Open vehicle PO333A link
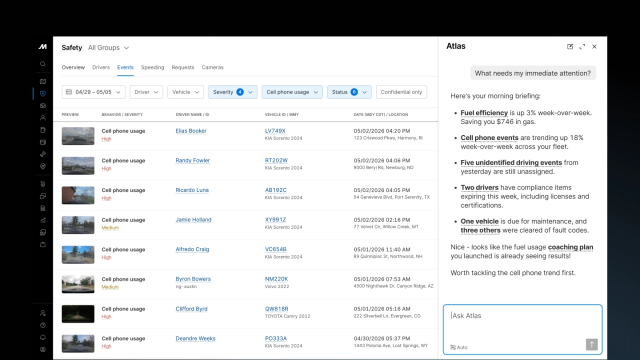Screen dimensions: 640x360 pos(276,338)
